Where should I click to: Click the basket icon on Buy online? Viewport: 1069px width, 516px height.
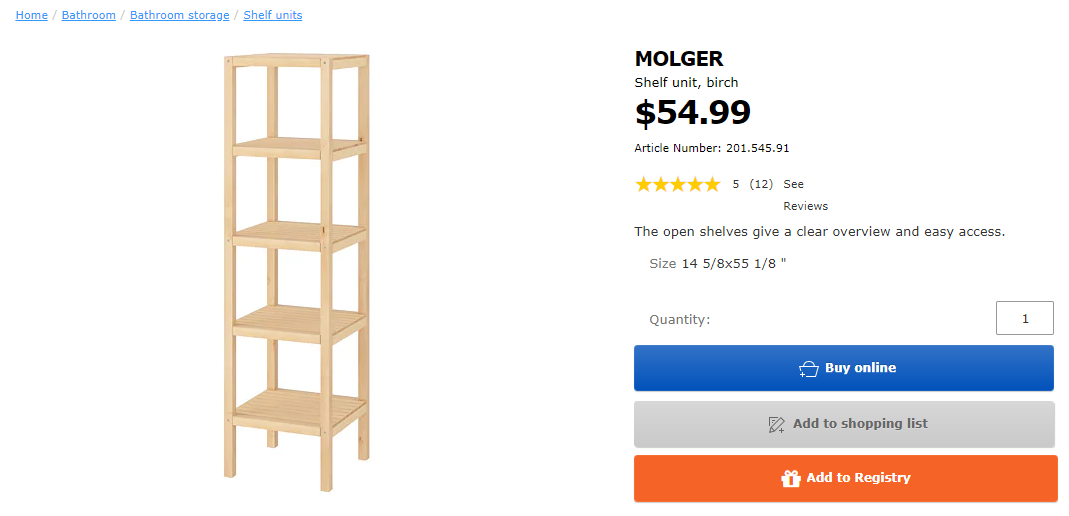click(809, 368)
